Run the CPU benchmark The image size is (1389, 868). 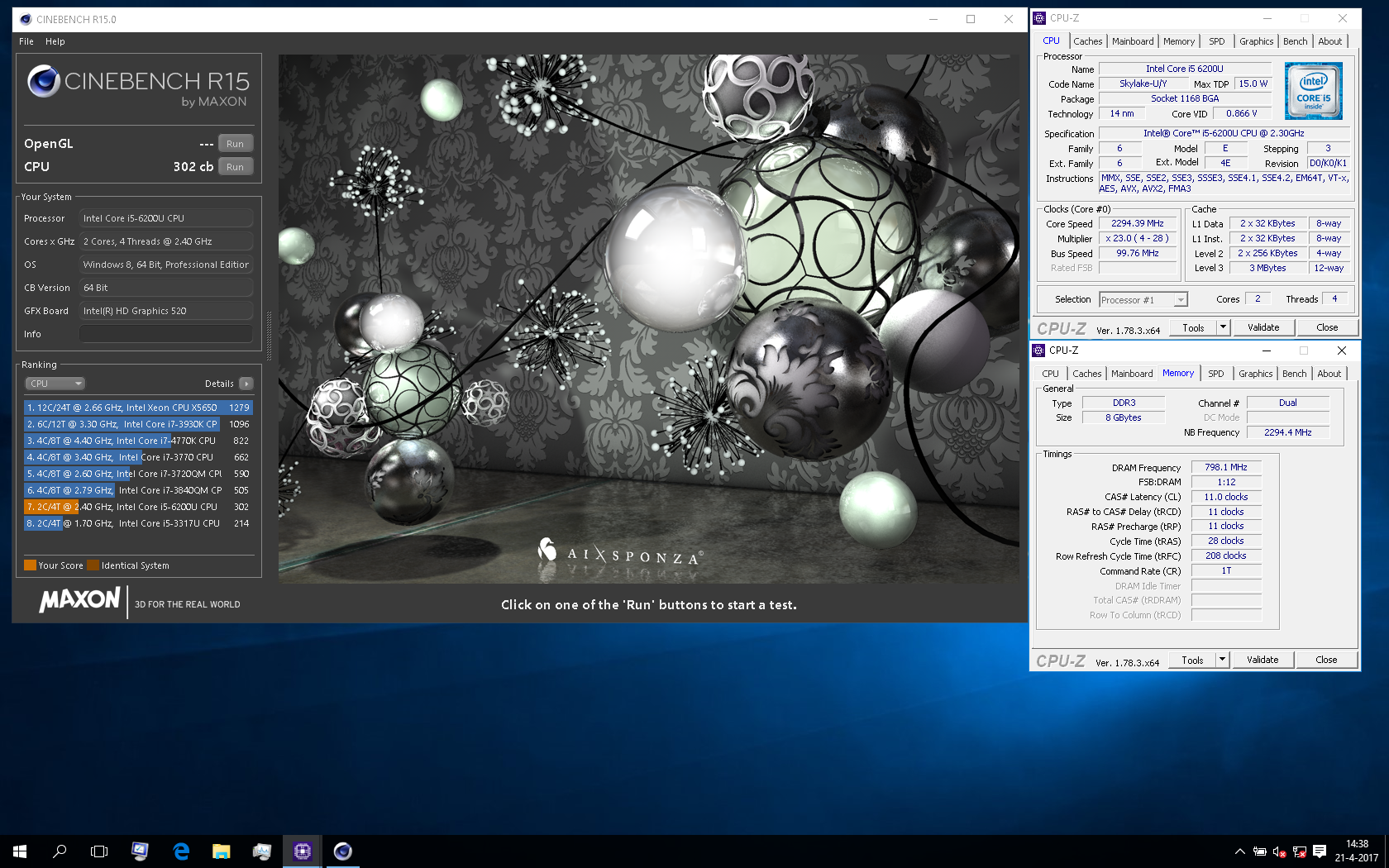tap(235, 166)
